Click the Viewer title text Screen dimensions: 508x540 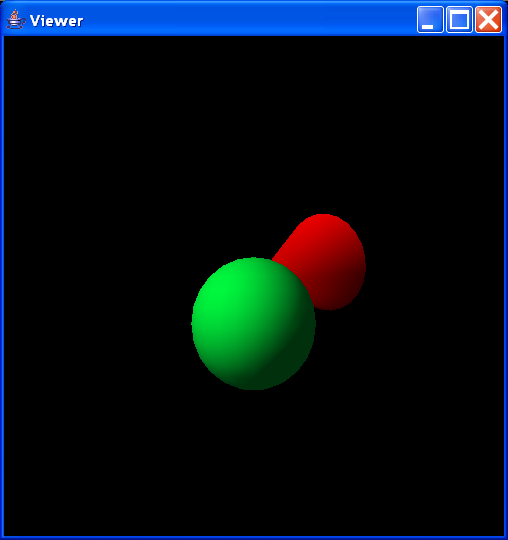(56, 21)
